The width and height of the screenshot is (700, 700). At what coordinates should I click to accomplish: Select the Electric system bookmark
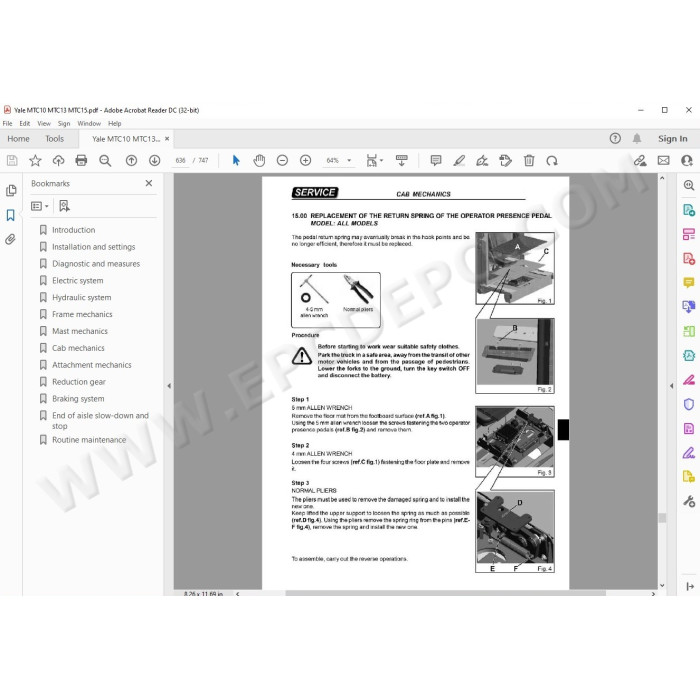(x=78, y=281)
